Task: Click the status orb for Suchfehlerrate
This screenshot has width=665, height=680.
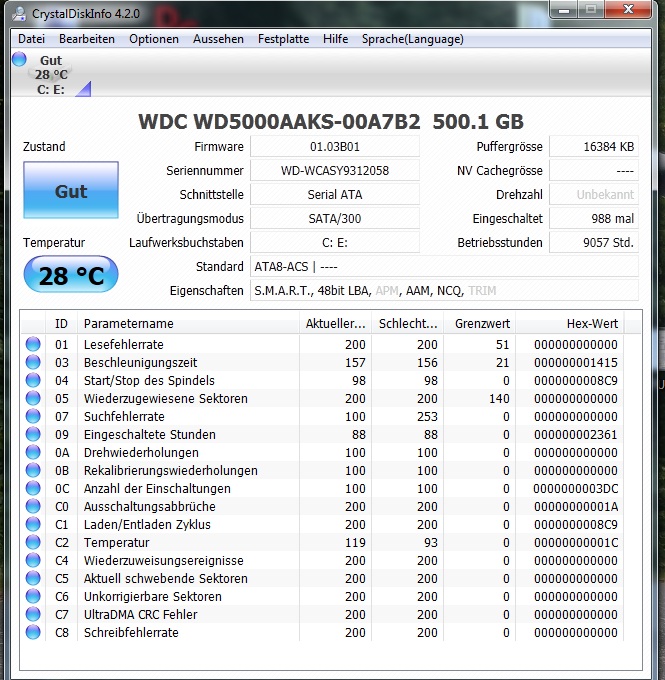Action: tap(33, 416)
